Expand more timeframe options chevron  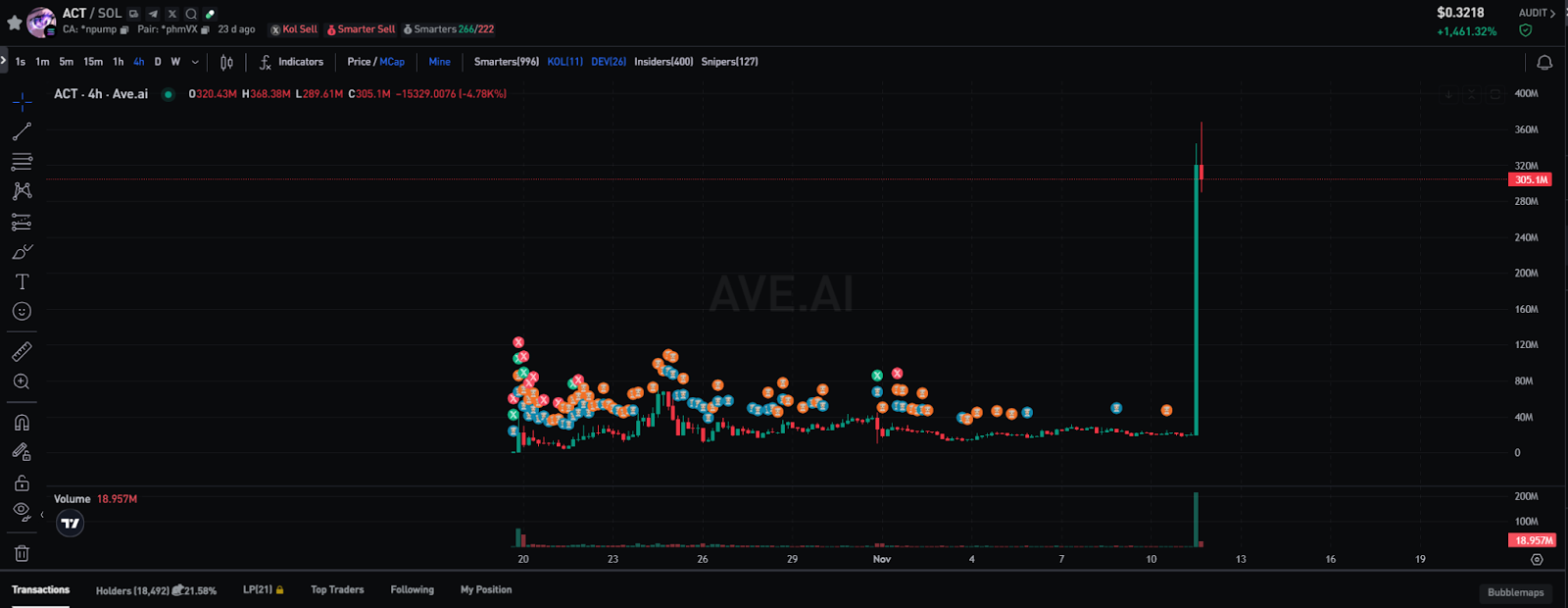click(195, 62)
